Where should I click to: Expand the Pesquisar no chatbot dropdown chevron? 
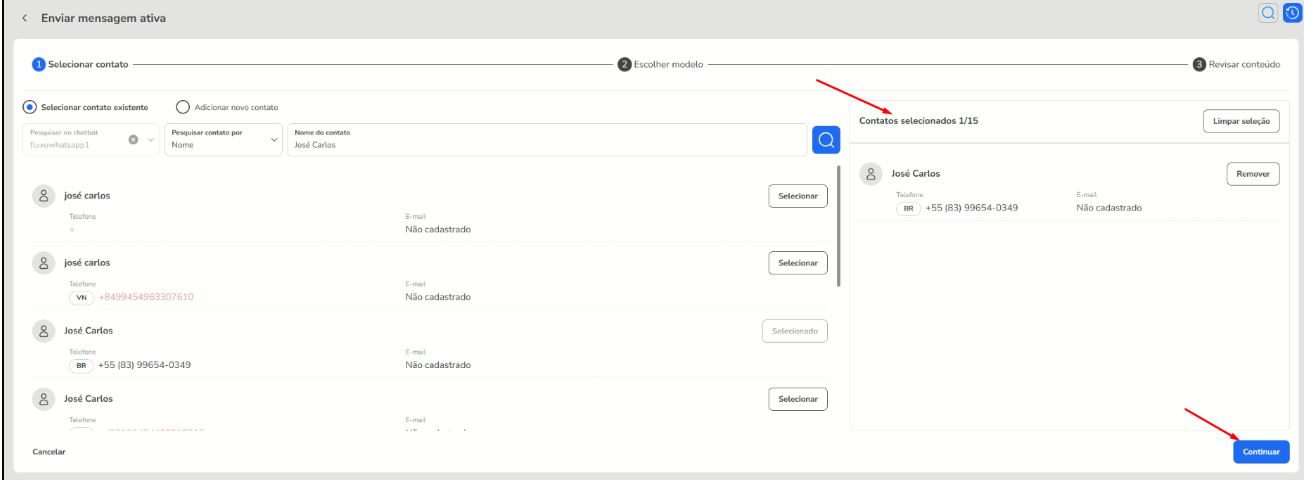pyautogui.click(x=151, y=140)
